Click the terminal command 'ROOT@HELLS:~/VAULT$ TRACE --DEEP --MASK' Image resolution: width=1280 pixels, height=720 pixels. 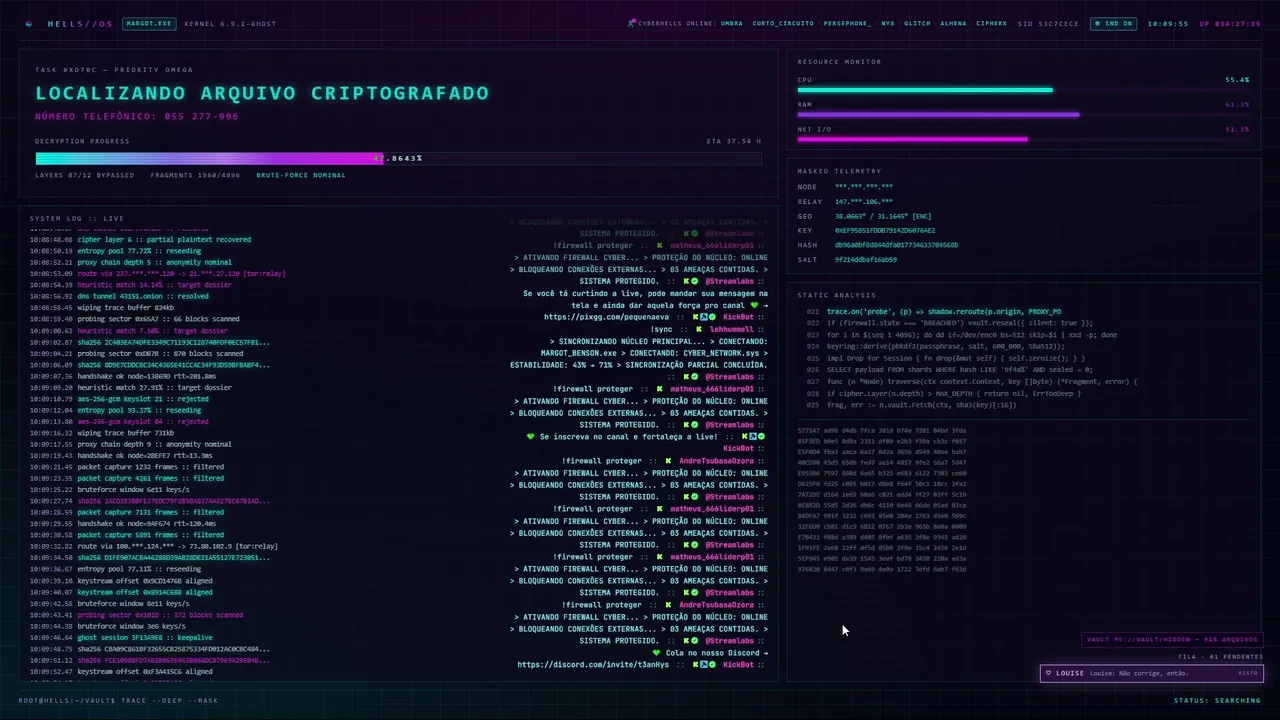click(x=118, y=701)
